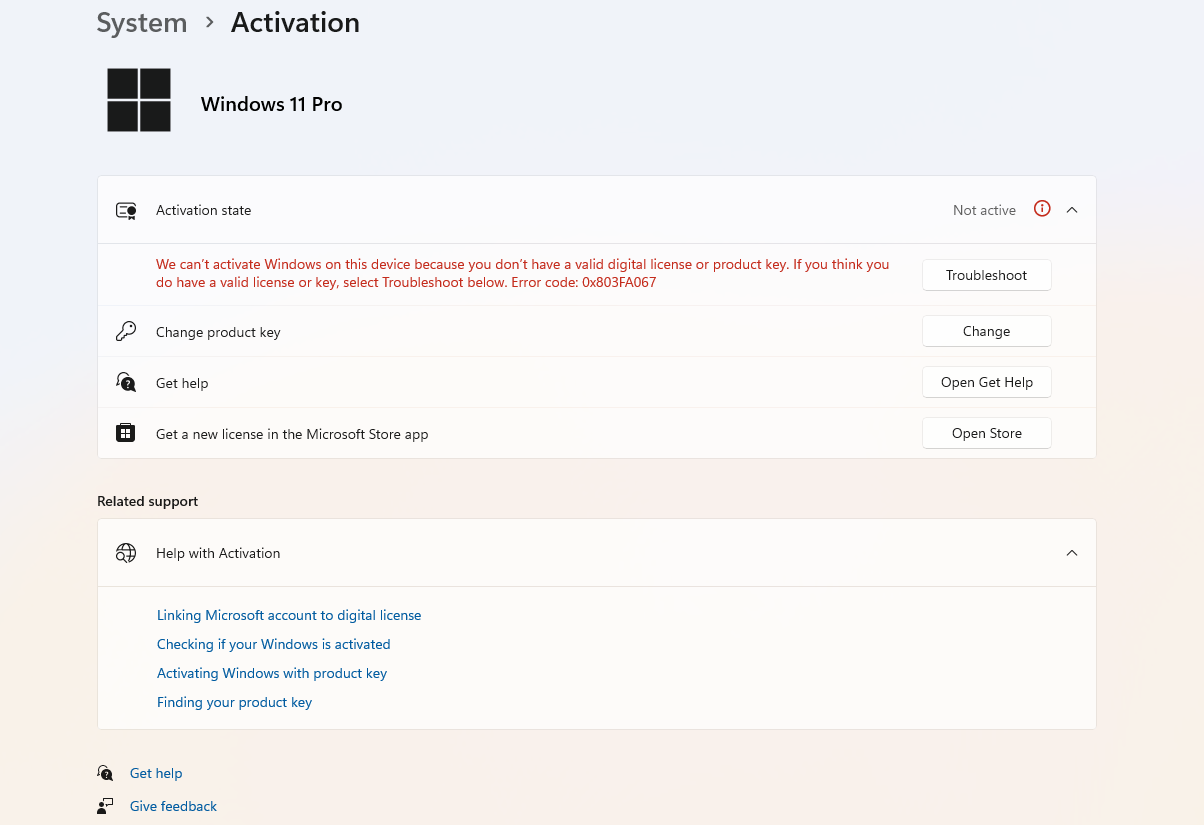Click the Give feedback link

pyautogui.click(x=172, y=805)
